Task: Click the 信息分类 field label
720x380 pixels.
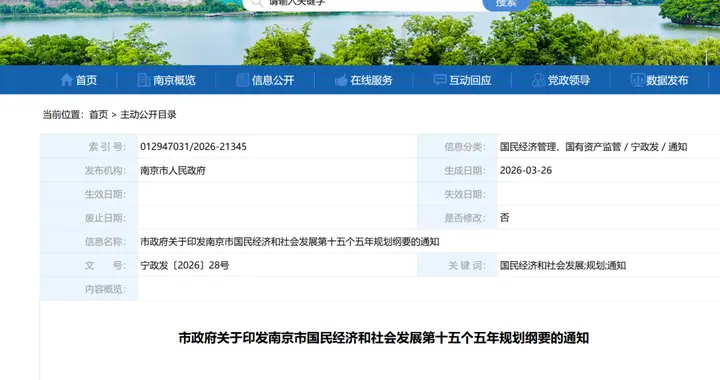Action: [x=465, y=147]
